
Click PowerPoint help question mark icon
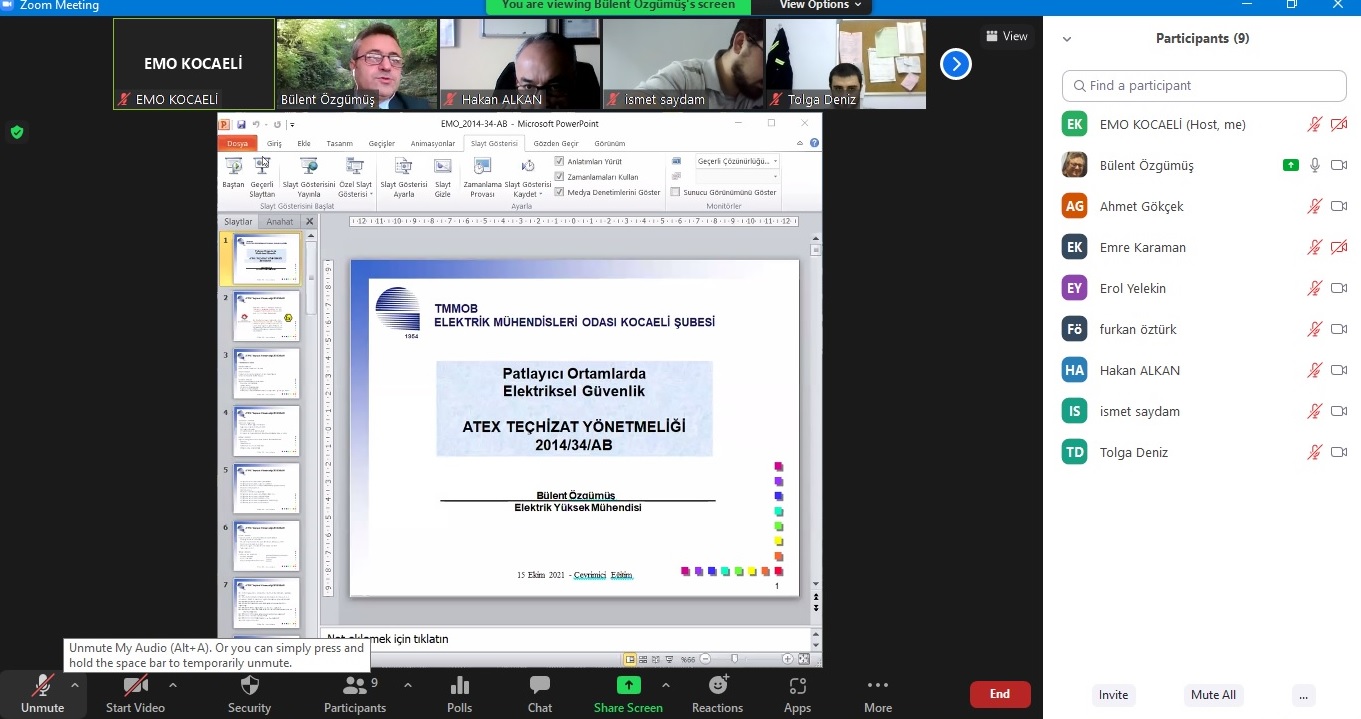815,143
